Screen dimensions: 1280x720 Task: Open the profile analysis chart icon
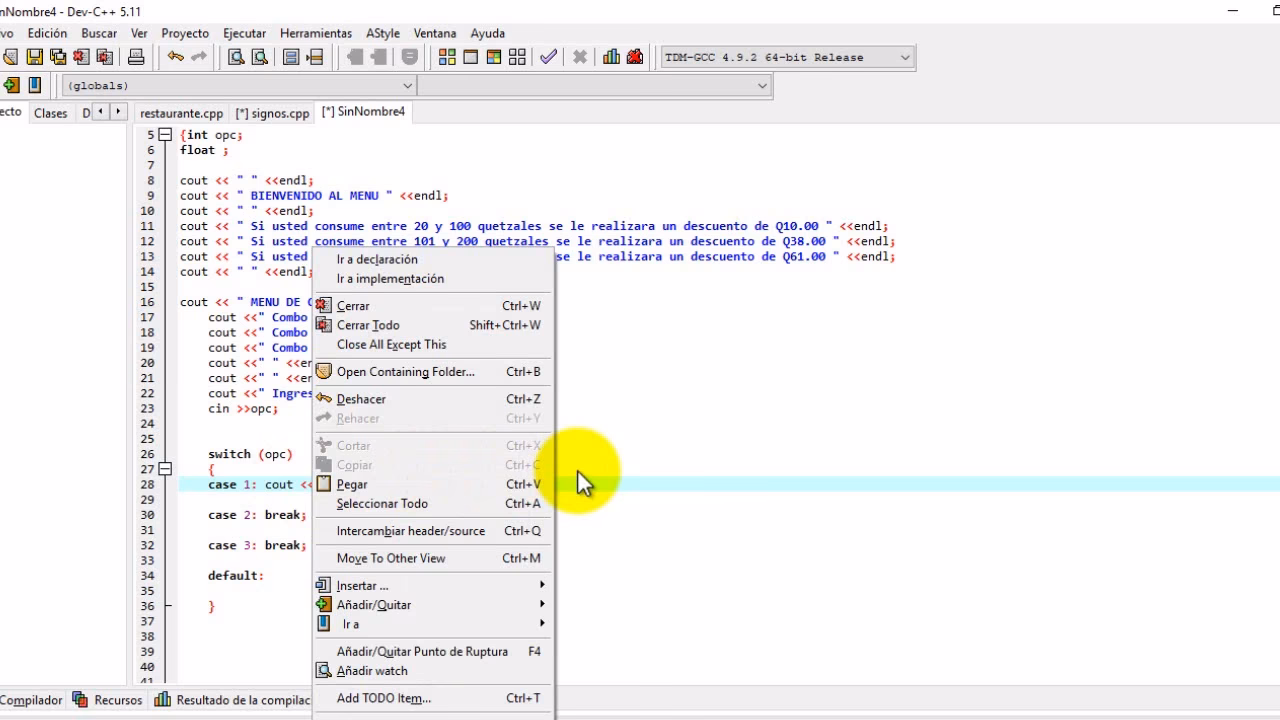tap(611, 57)
